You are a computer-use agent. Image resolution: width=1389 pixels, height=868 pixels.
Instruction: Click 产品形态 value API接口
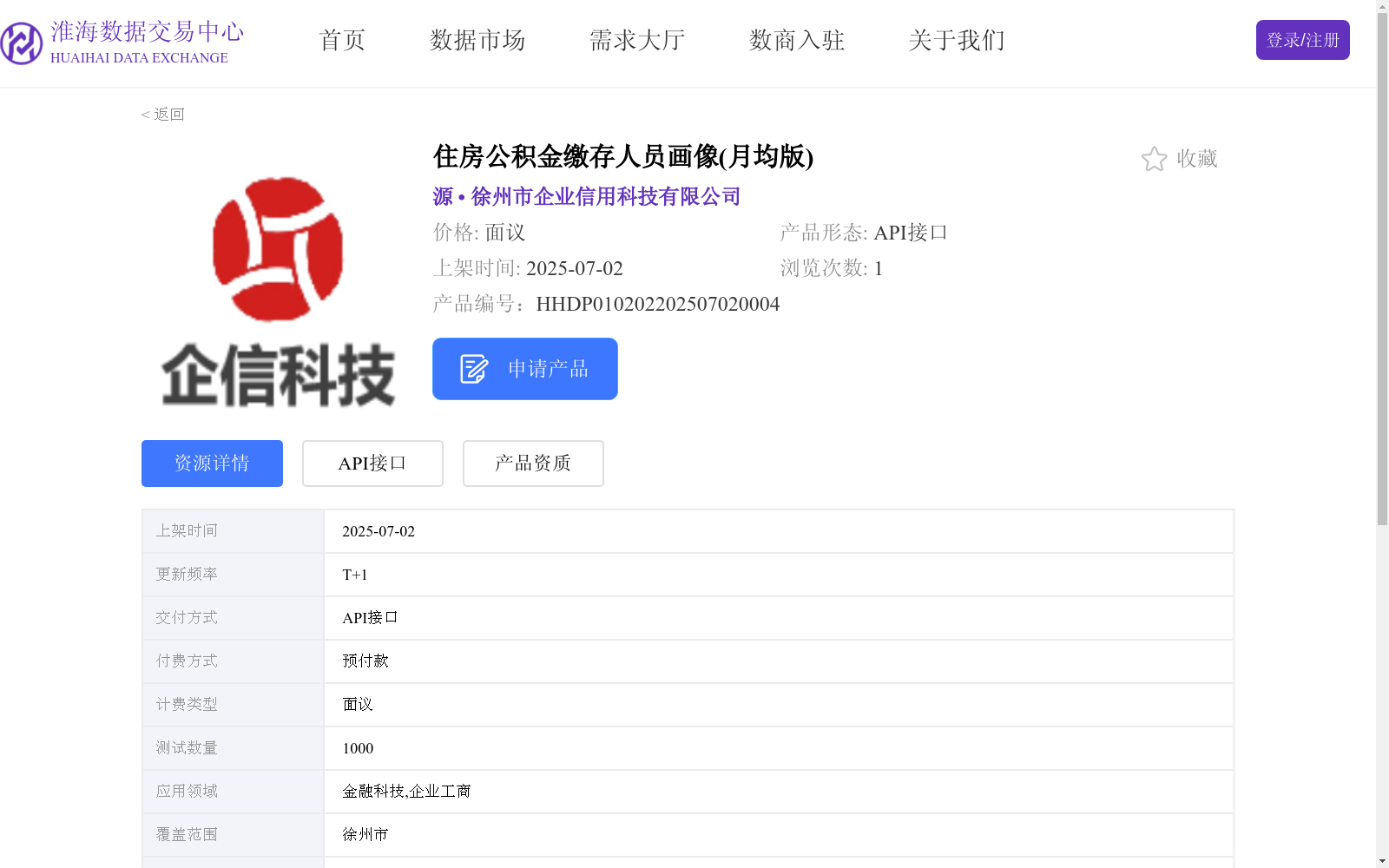[x=911, y=233]
